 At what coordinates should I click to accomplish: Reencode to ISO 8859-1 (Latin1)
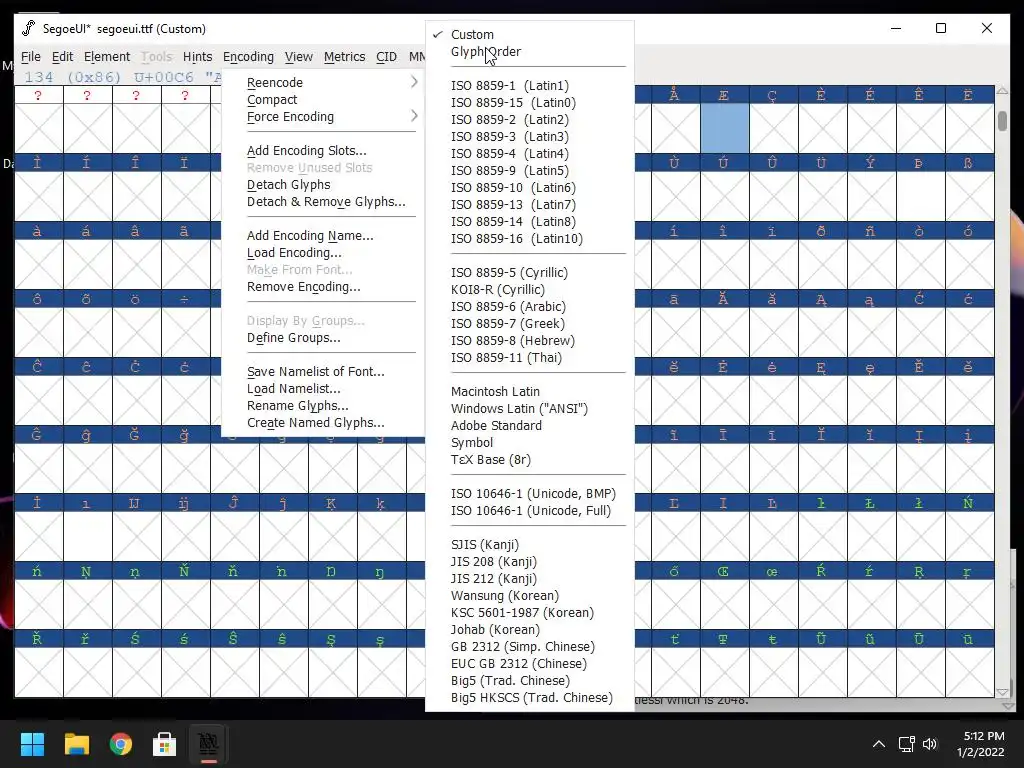pyautogui.click(x=509, y=86)
